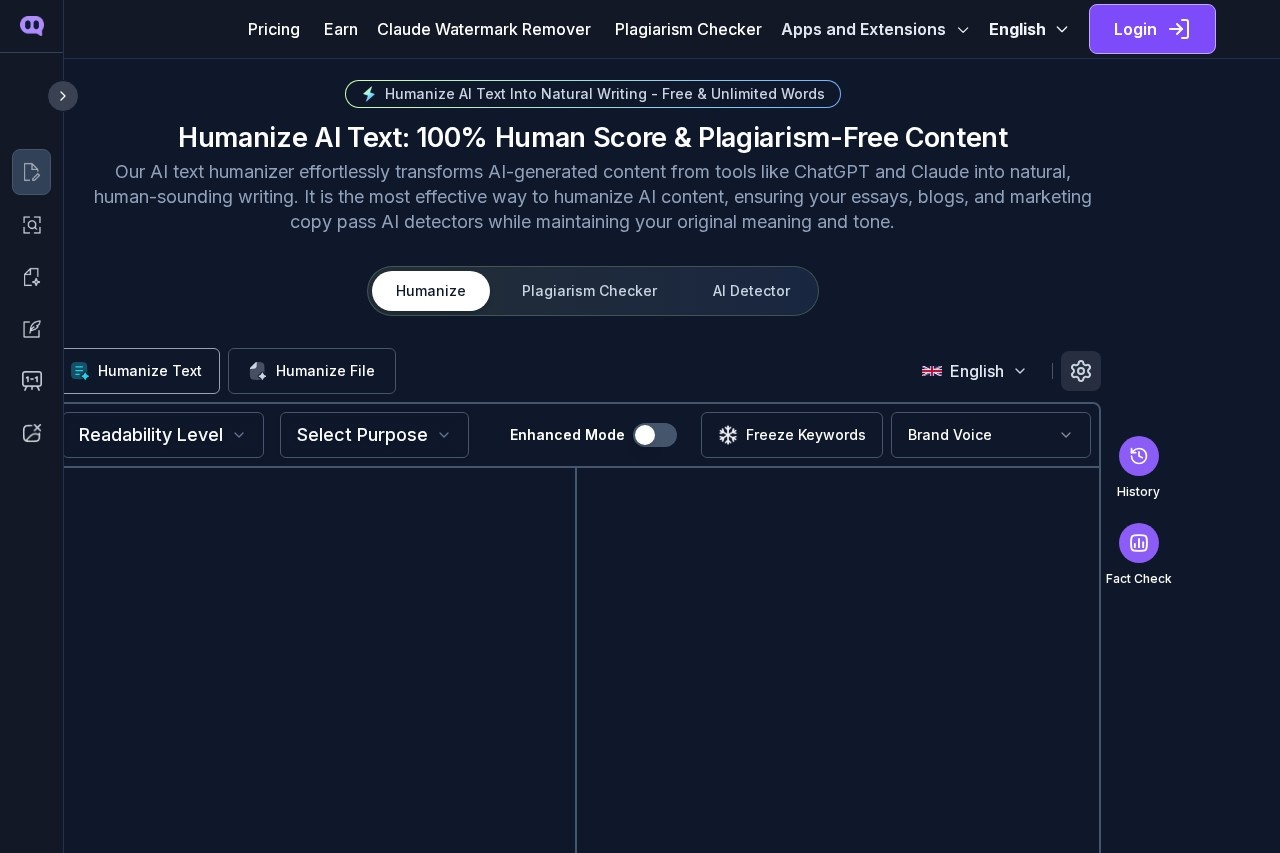Image resolution: width=1280 pixels, height=853 pixels.
Task: Open the pen-on-square writing icon in sidebar
Action: tap(32, 329)
